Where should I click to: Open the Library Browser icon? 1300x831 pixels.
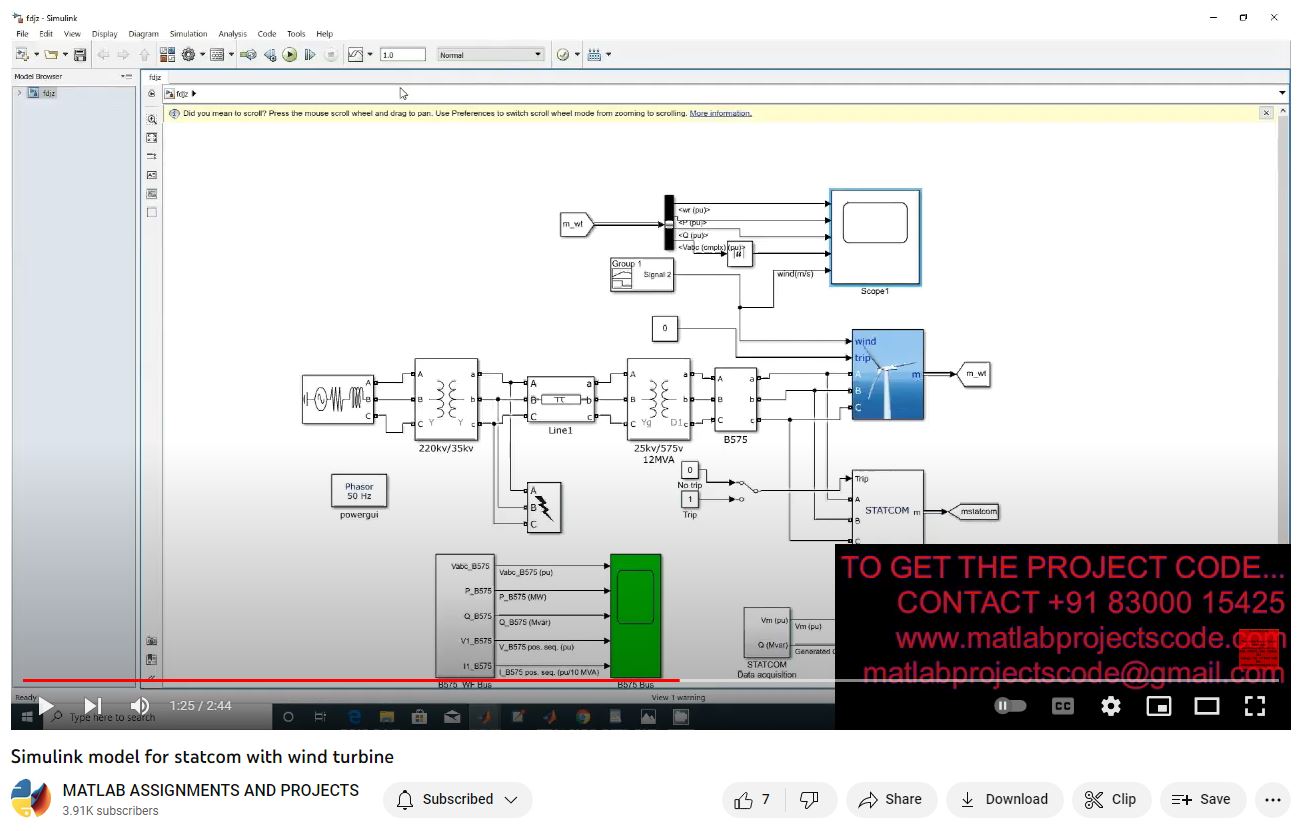(167, 55)
